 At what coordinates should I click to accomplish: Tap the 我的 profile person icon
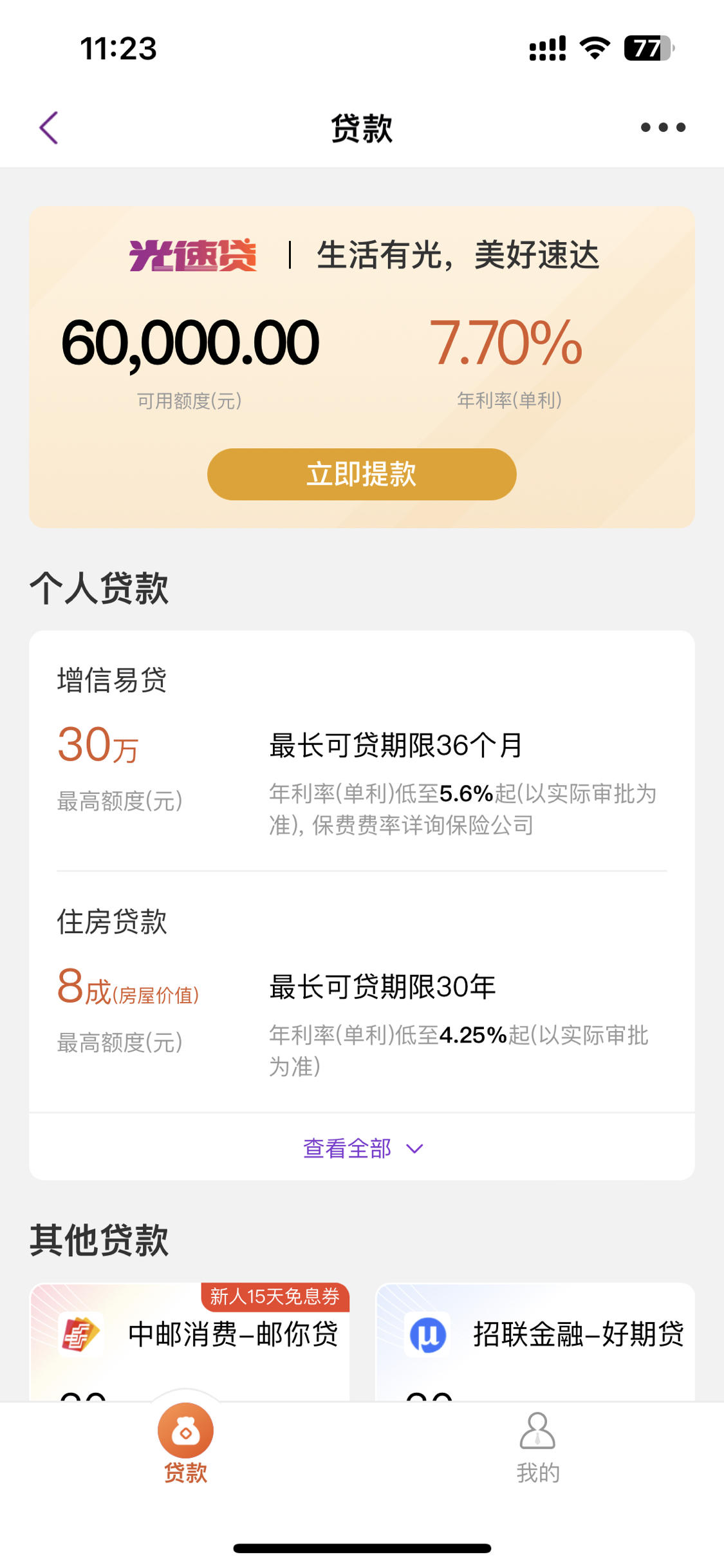pyautogui.click(x=537, y=1431)
